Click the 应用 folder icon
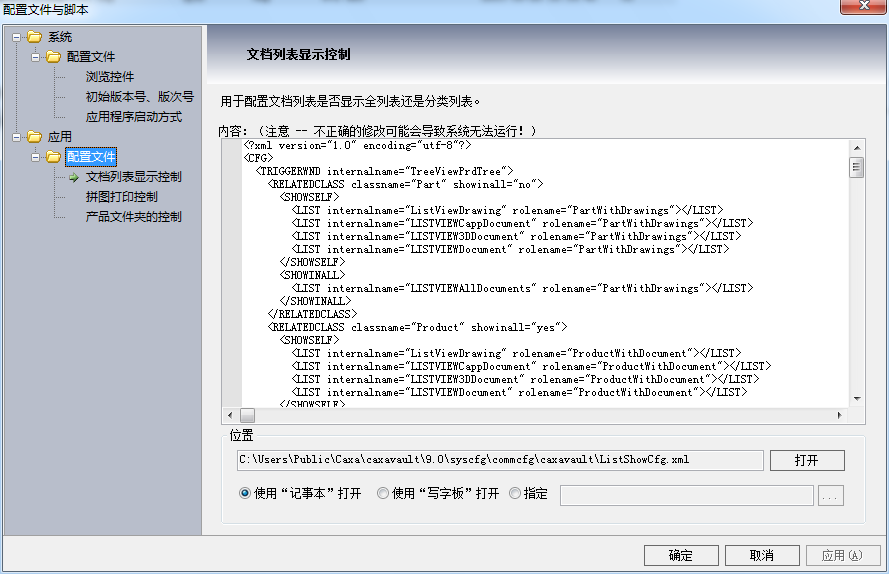 click(35, 137)
